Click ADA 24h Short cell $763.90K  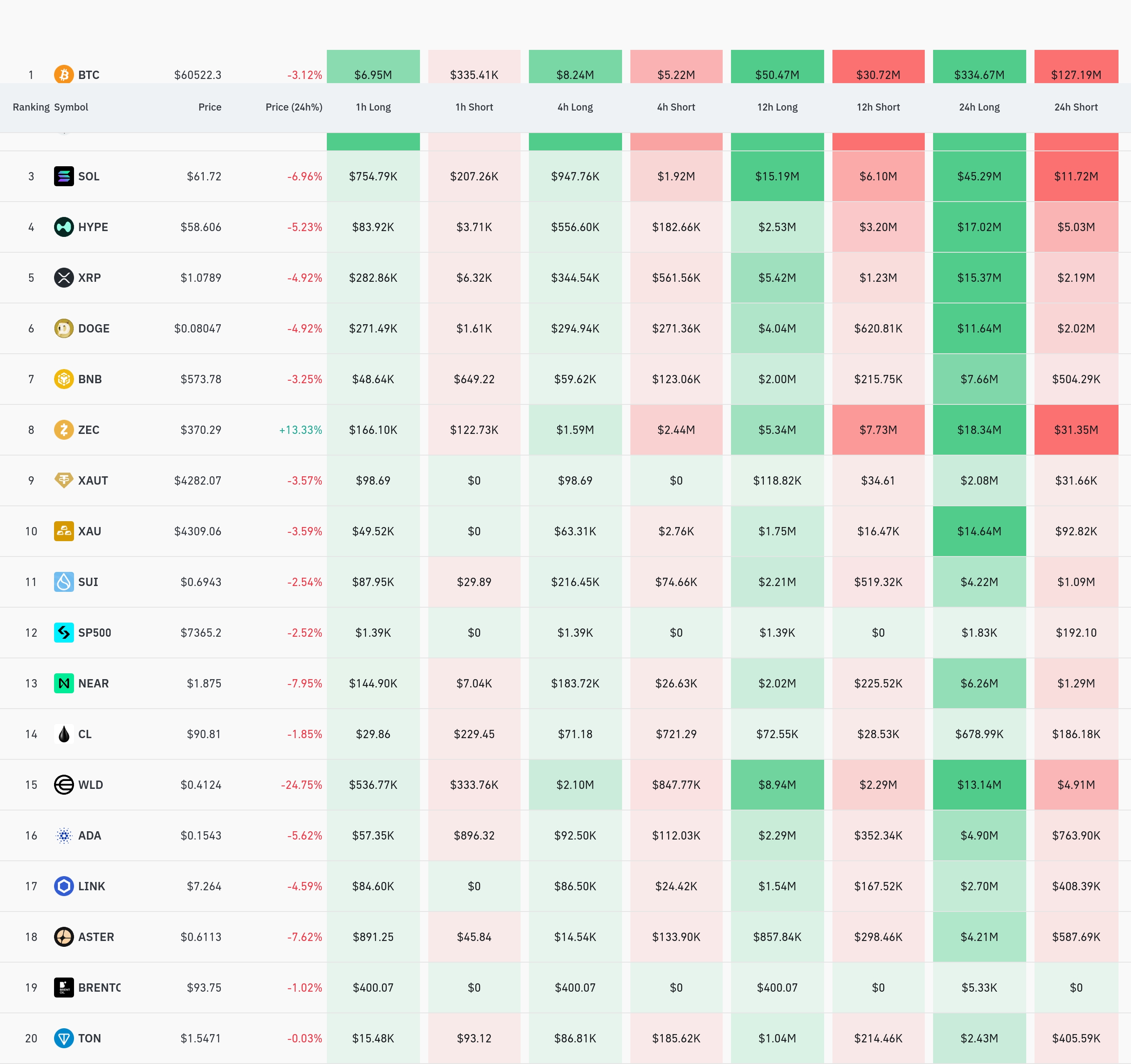point(1076,835)
